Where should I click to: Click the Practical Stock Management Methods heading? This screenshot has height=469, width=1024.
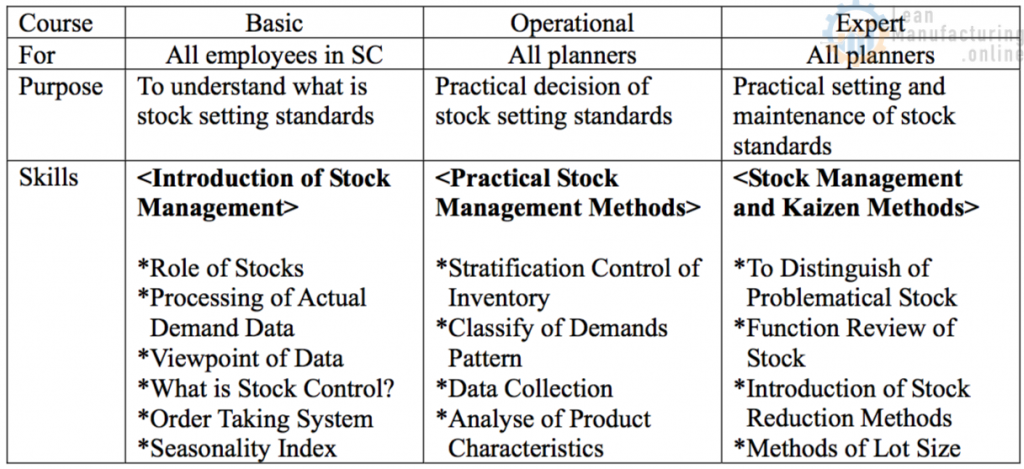pos(568,193)
